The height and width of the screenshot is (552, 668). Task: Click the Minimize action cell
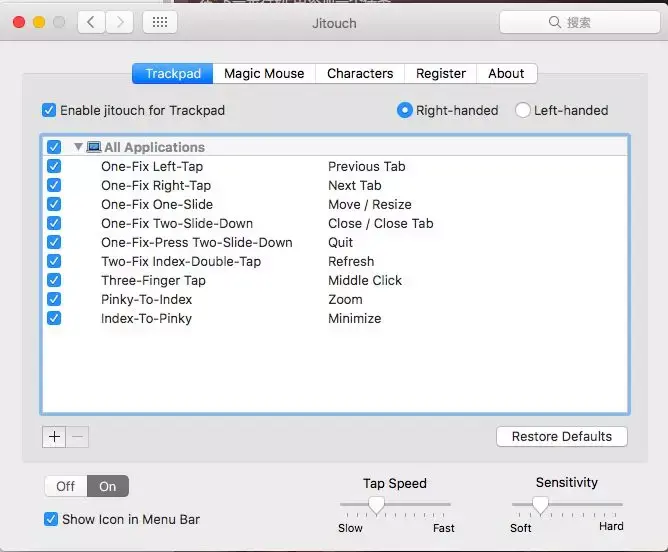354,318
